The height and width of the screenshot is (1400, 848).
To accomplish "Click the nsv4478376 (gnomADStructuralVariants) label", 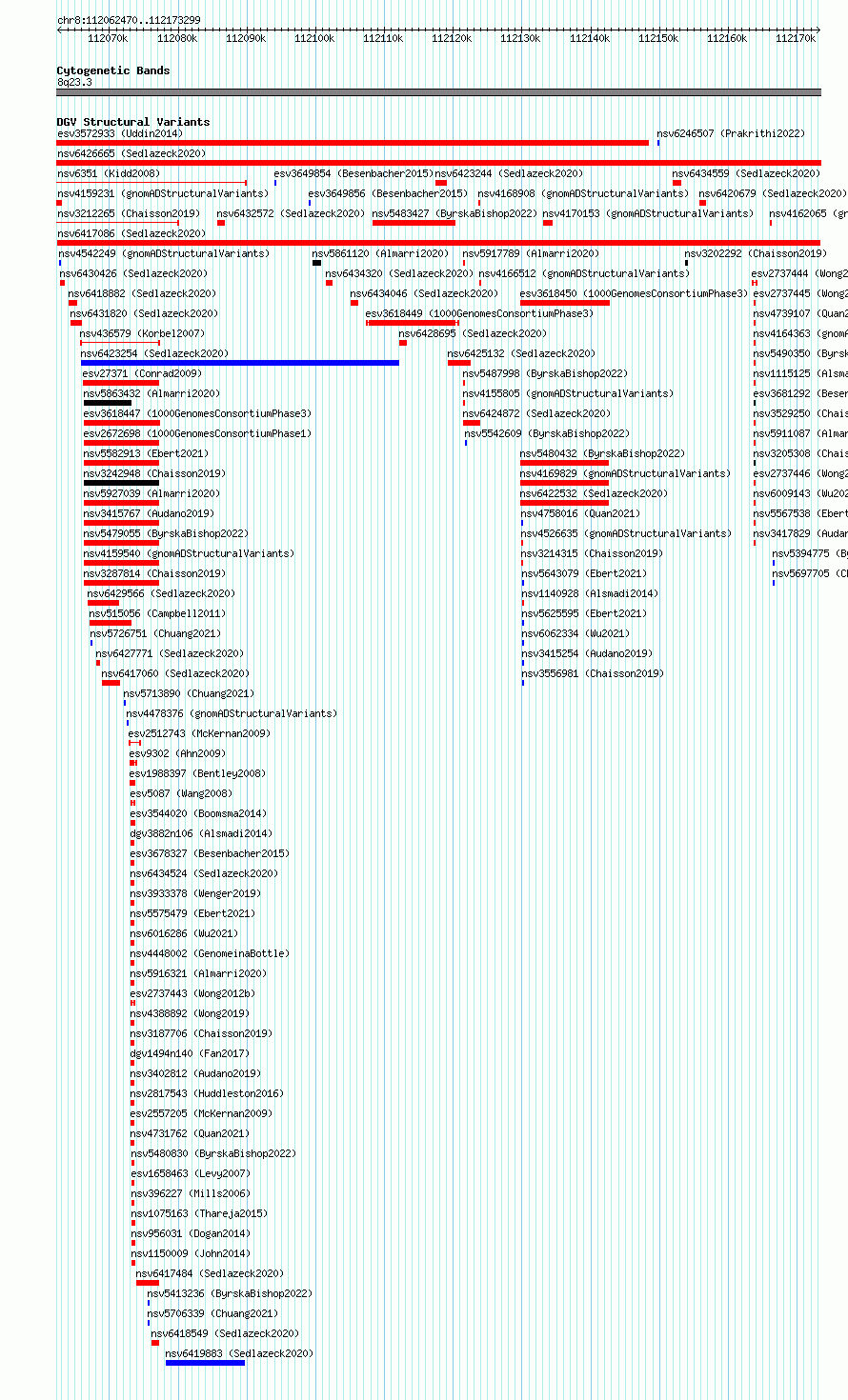I will pos(232,713).
